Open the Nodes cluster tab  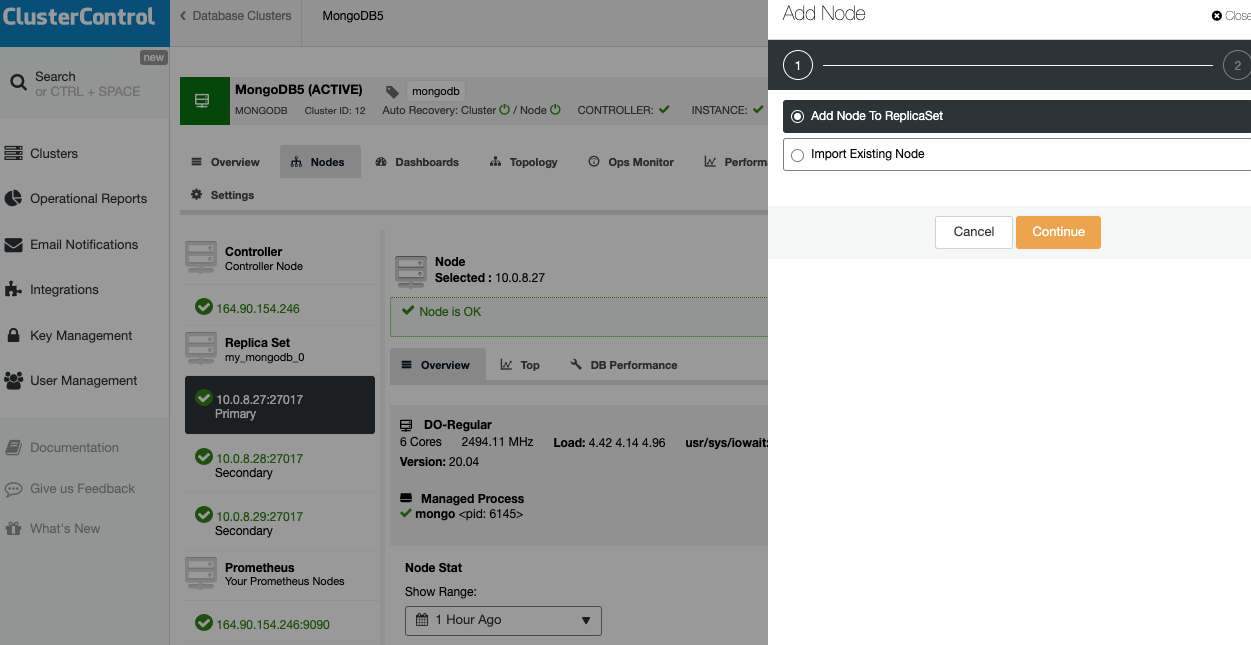tap(320, 162)
